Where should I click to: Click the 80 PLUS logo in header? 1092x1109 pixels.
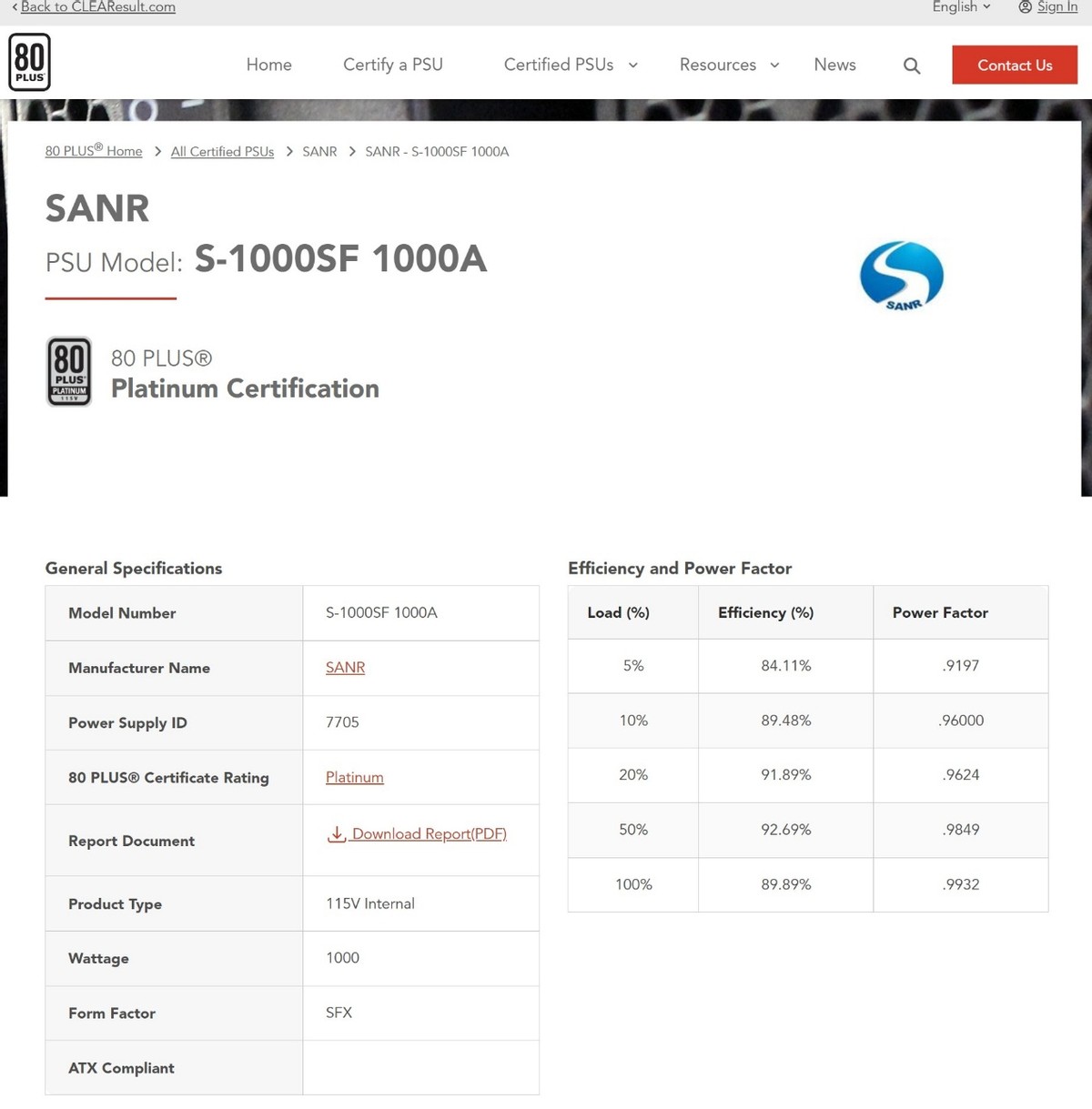[29, 63]
